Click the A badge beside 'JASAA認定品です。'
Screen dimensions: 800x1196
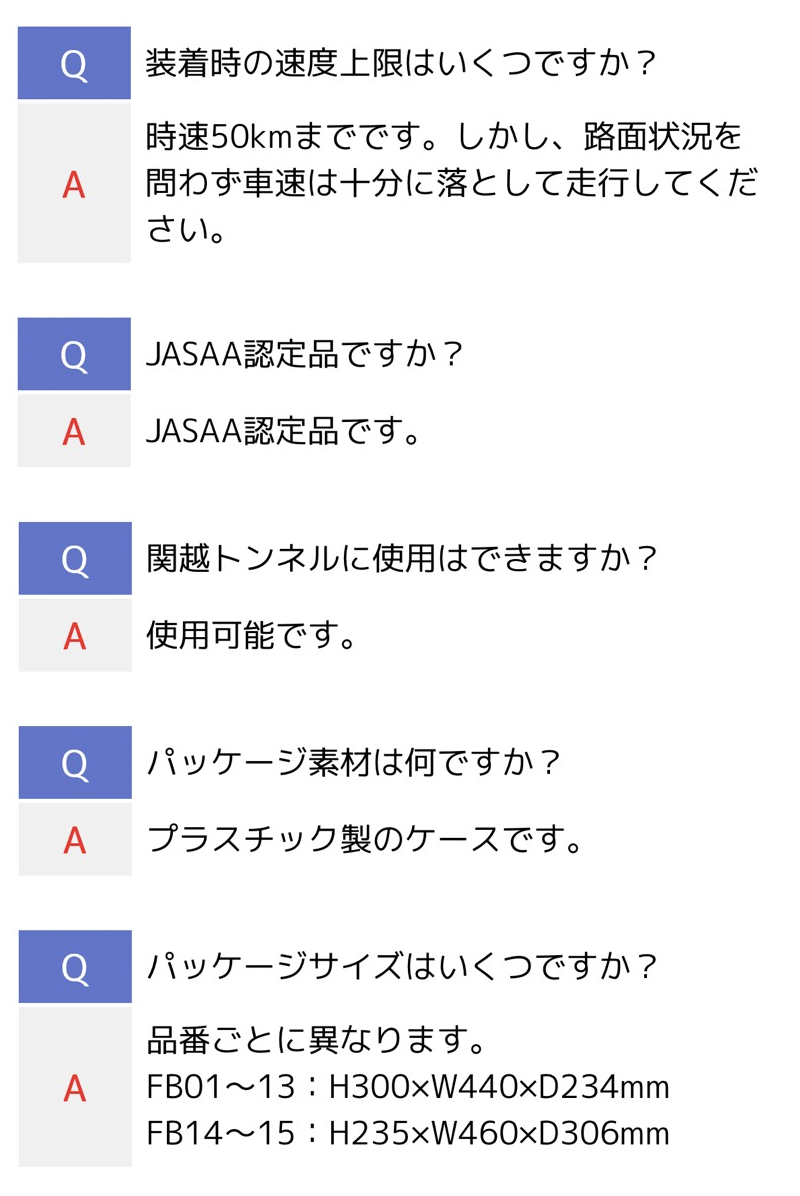pos(74,431)
